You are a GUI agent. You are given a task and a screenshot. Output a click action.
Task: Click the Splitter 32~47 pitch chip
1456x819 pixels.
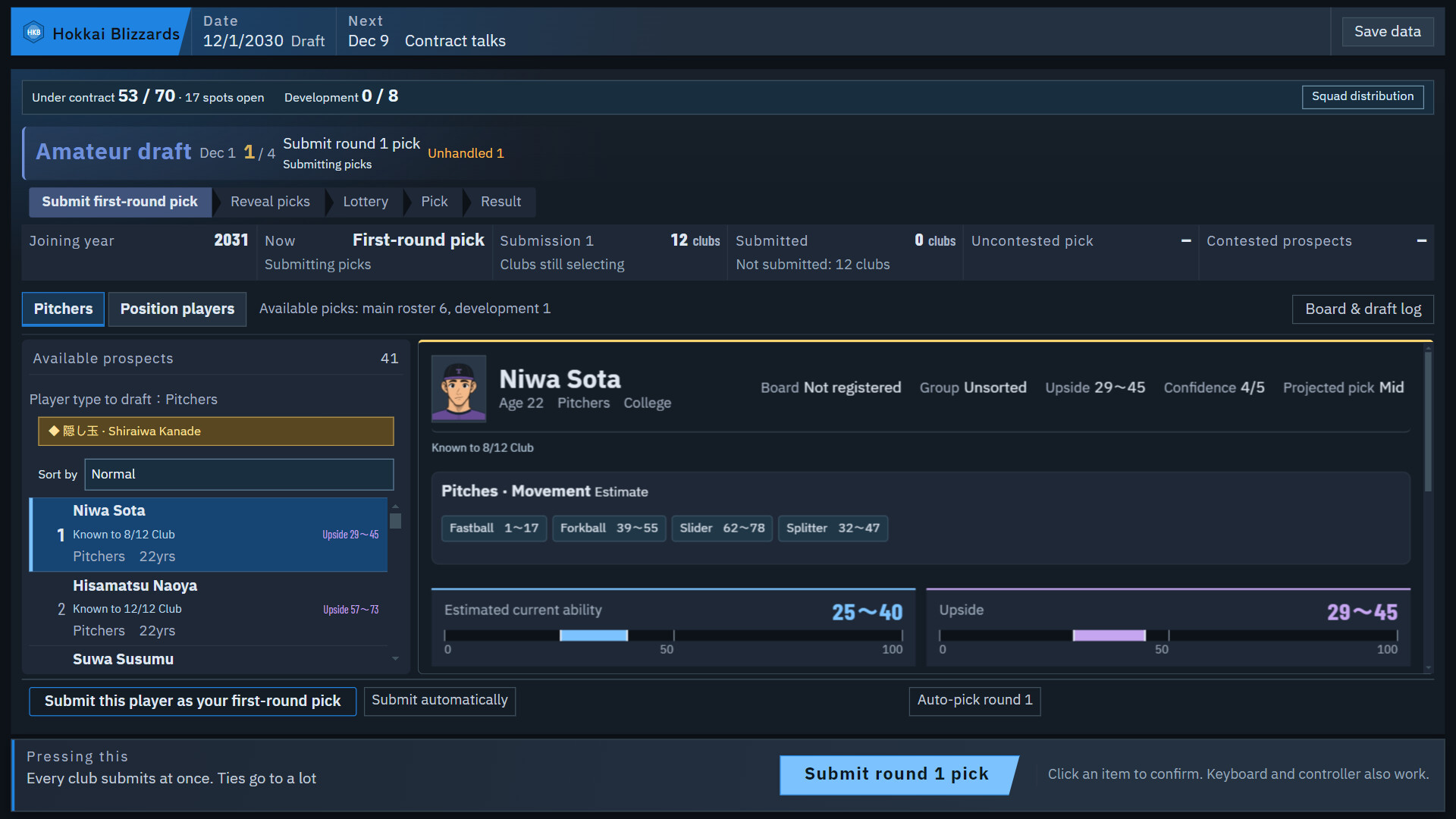point(833,528)
